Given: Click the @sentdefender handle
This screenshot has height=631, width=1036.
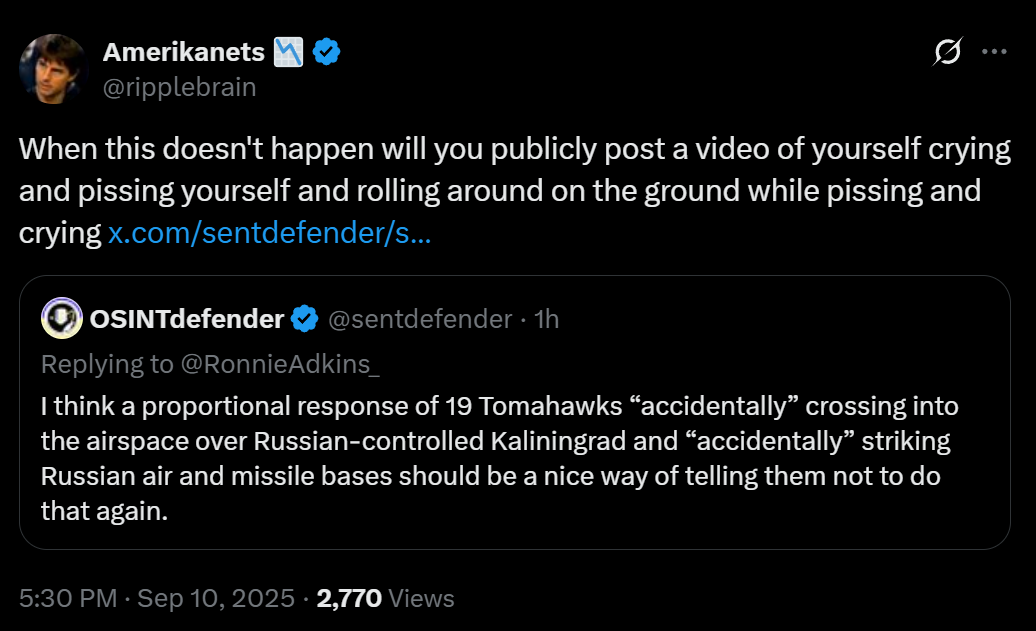Looking at the screenshot, I should point(419,319).
